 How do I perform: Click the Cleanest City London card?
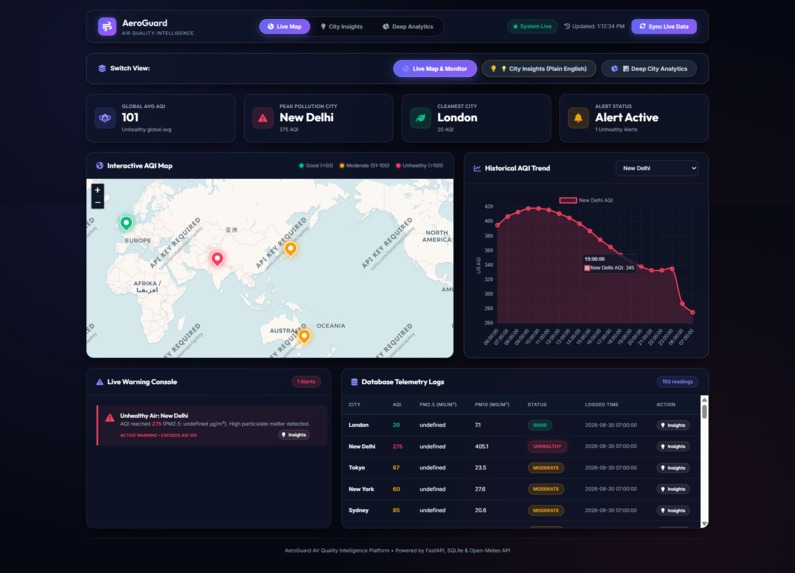[476, 118]
